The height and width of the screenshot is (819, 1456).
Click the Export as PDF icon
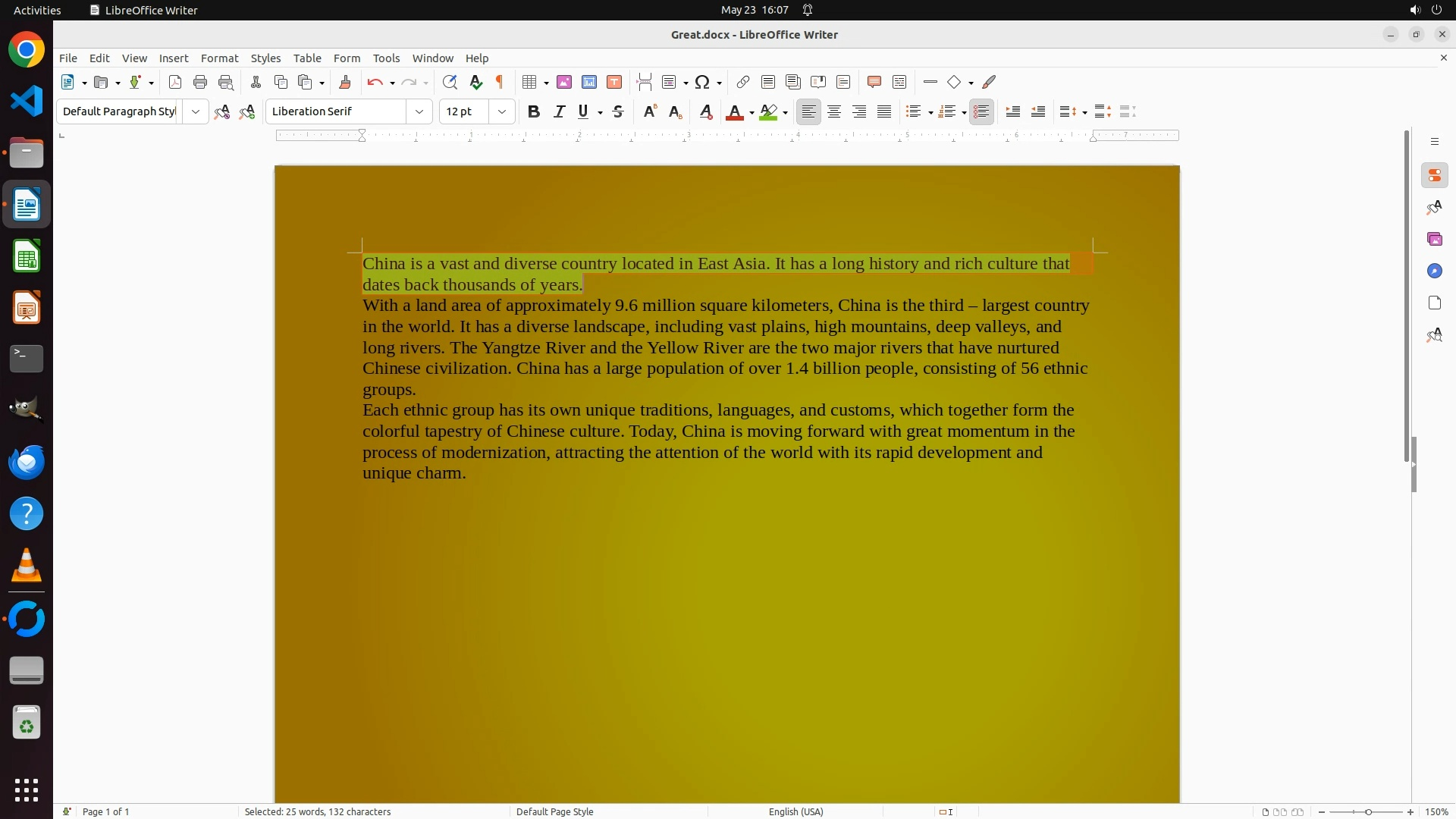(x=175, y=82)
